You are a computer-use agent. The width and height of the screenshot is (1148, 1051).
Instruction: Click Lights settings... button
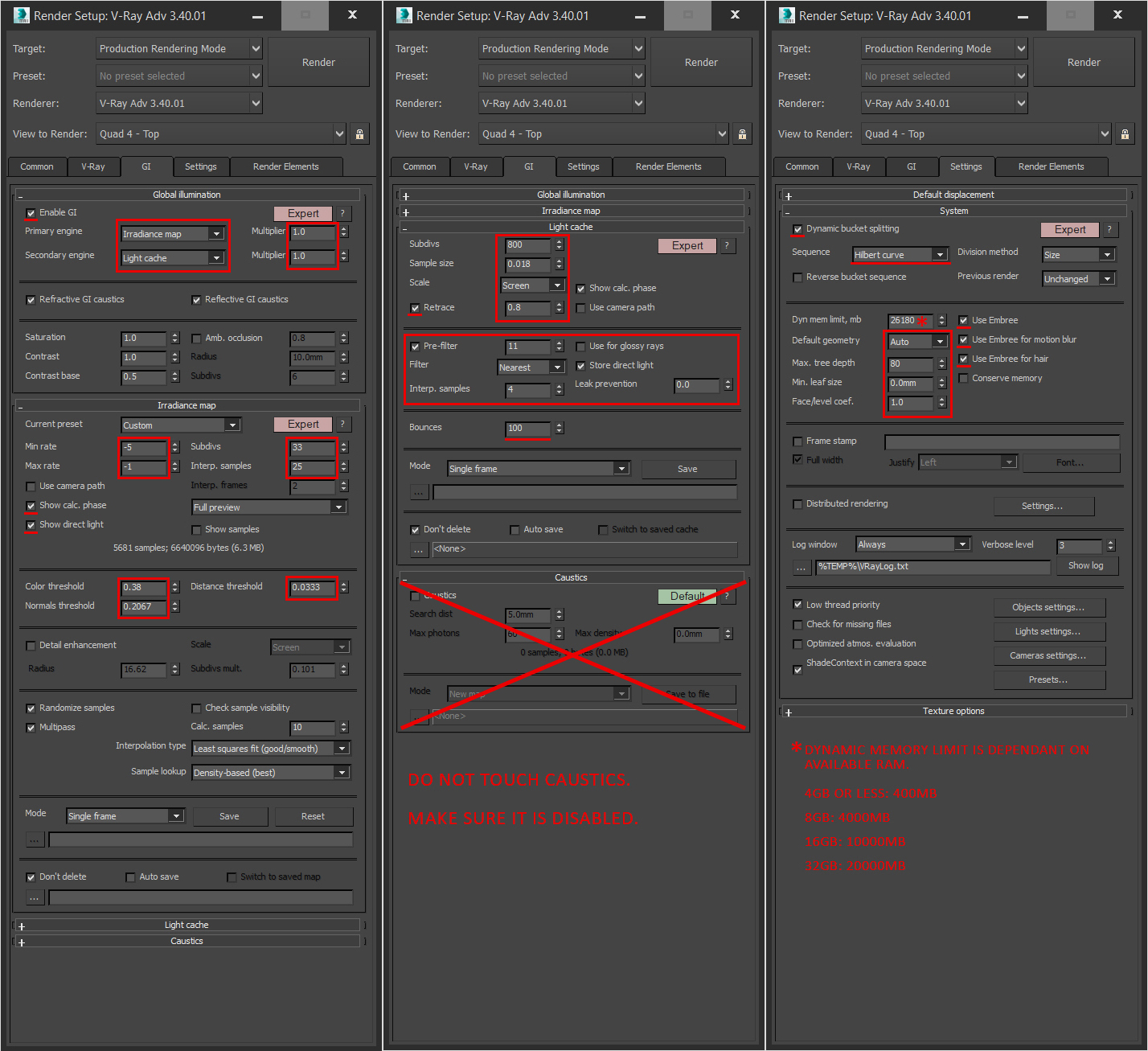point(1048,631)
